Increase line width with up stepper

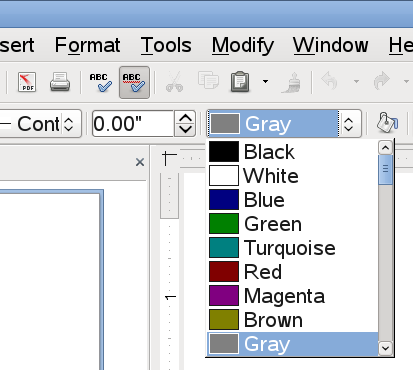(x=185, y=118)
